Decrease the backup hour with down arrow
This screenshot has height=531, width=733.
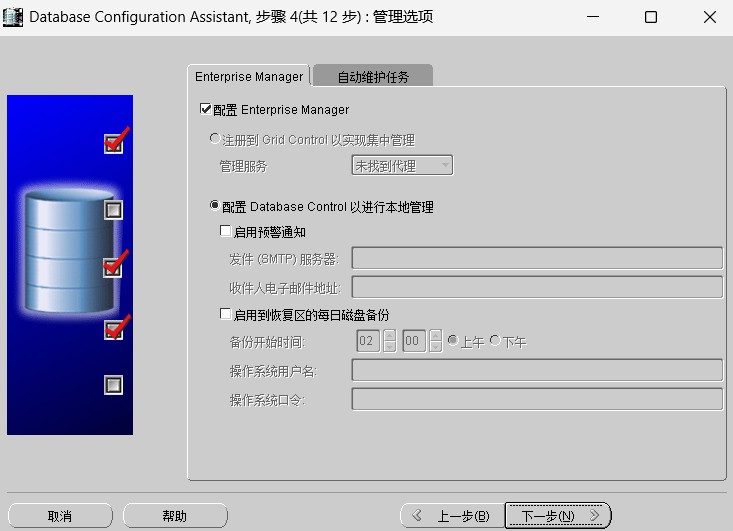pyautogui.click(x=389, y=346)
